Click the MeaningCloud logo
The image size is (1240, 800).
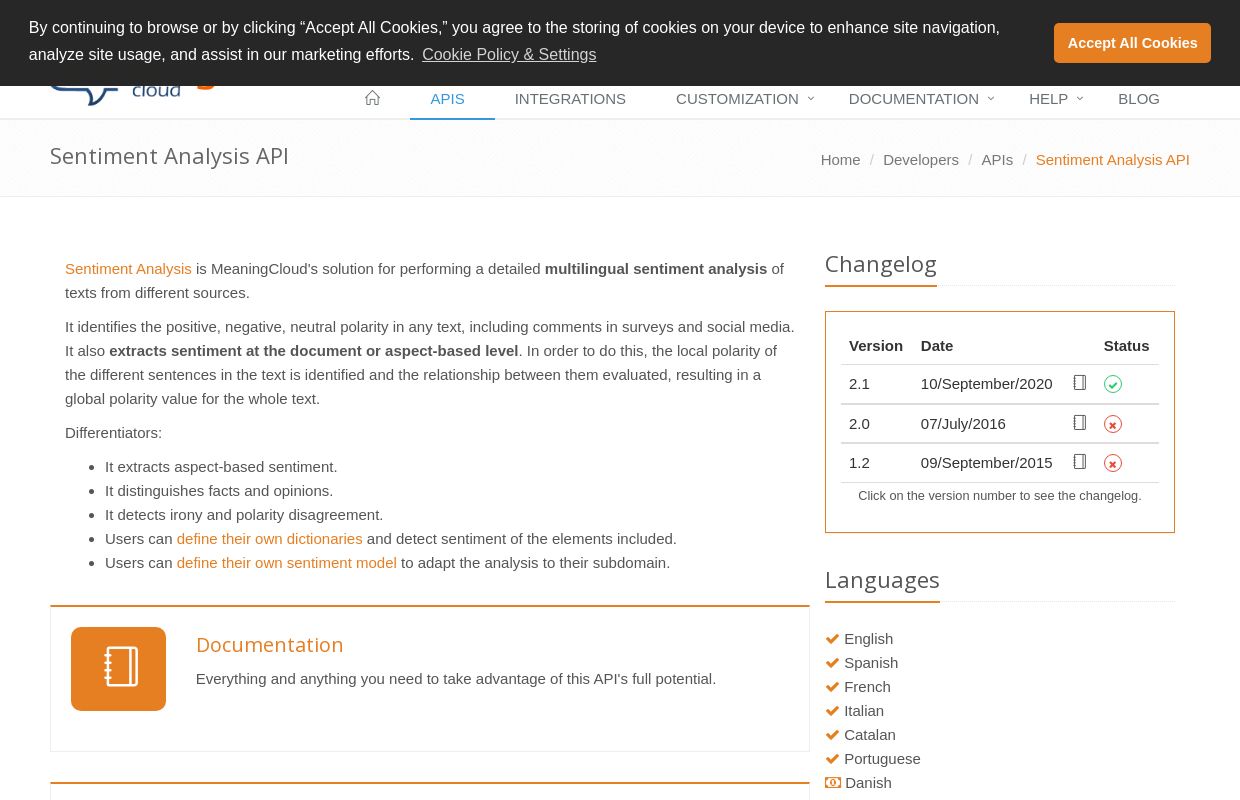(132, 94)
